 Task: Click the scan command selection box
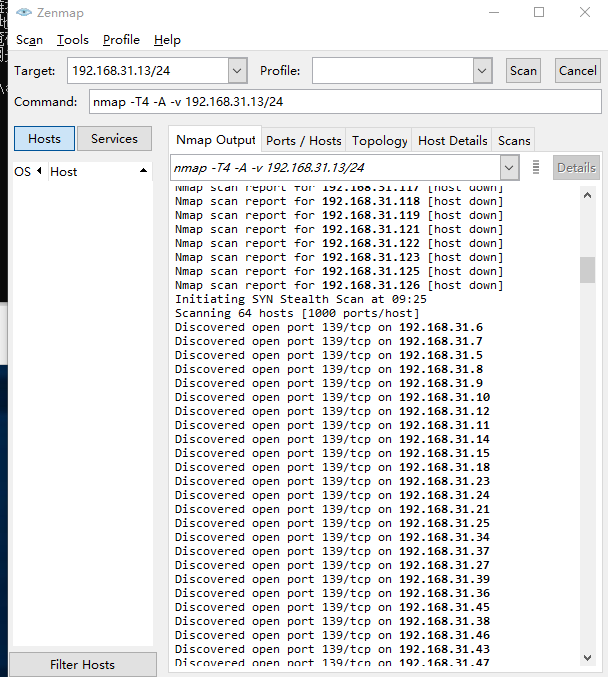(x=336, y=167)
